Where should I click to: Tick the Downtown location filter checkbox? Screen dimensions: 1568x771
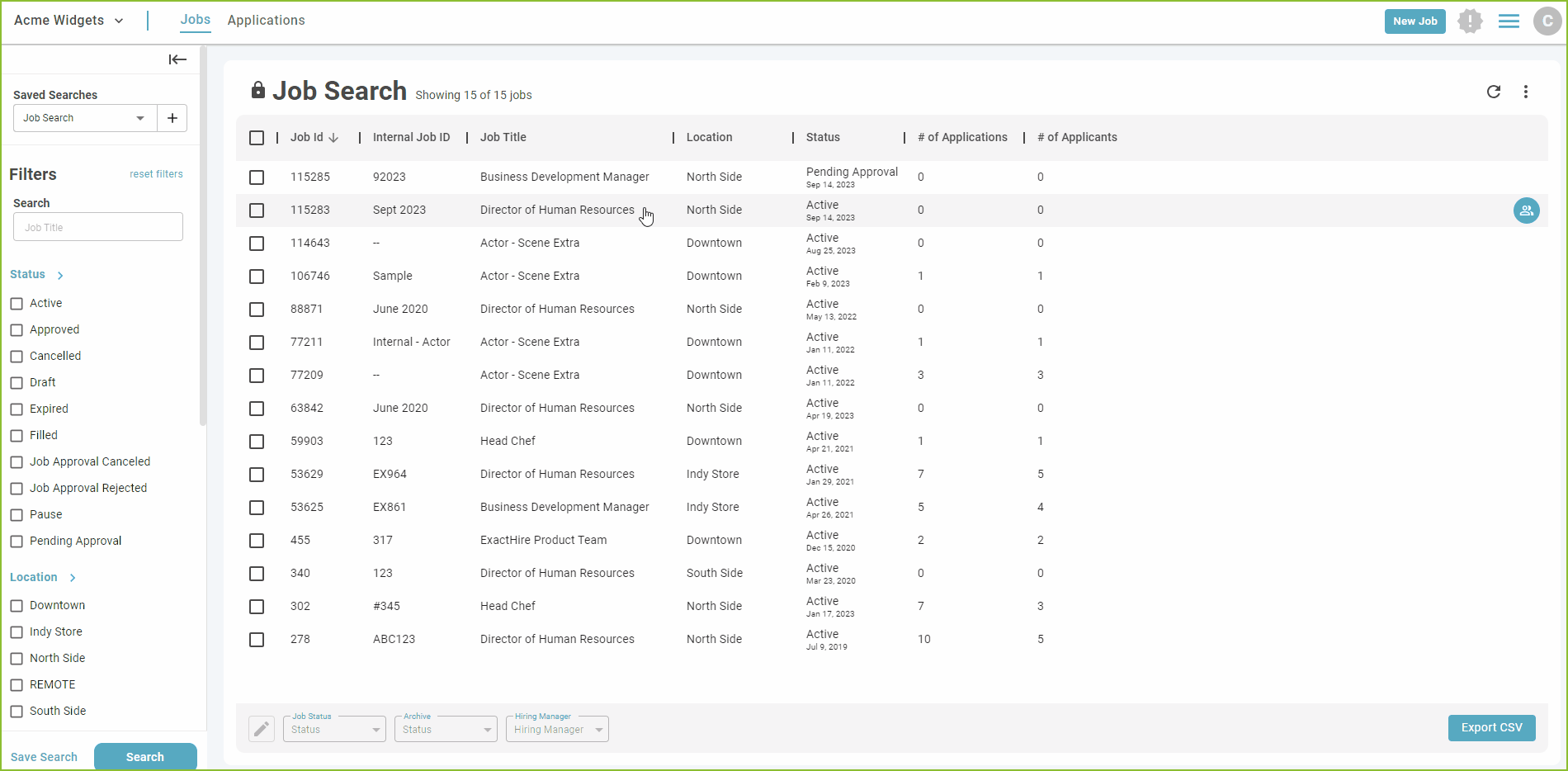17,606
